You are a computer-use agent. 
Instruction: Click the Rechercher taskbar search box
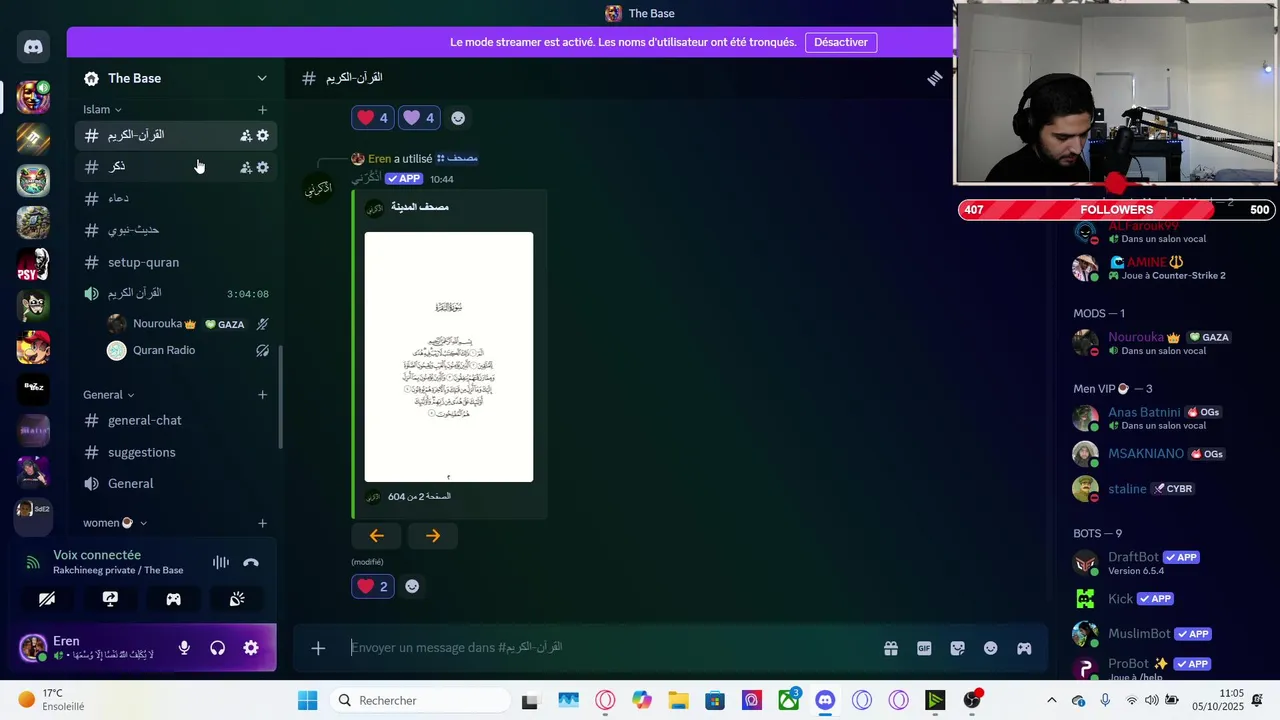(x=418, y=700)
